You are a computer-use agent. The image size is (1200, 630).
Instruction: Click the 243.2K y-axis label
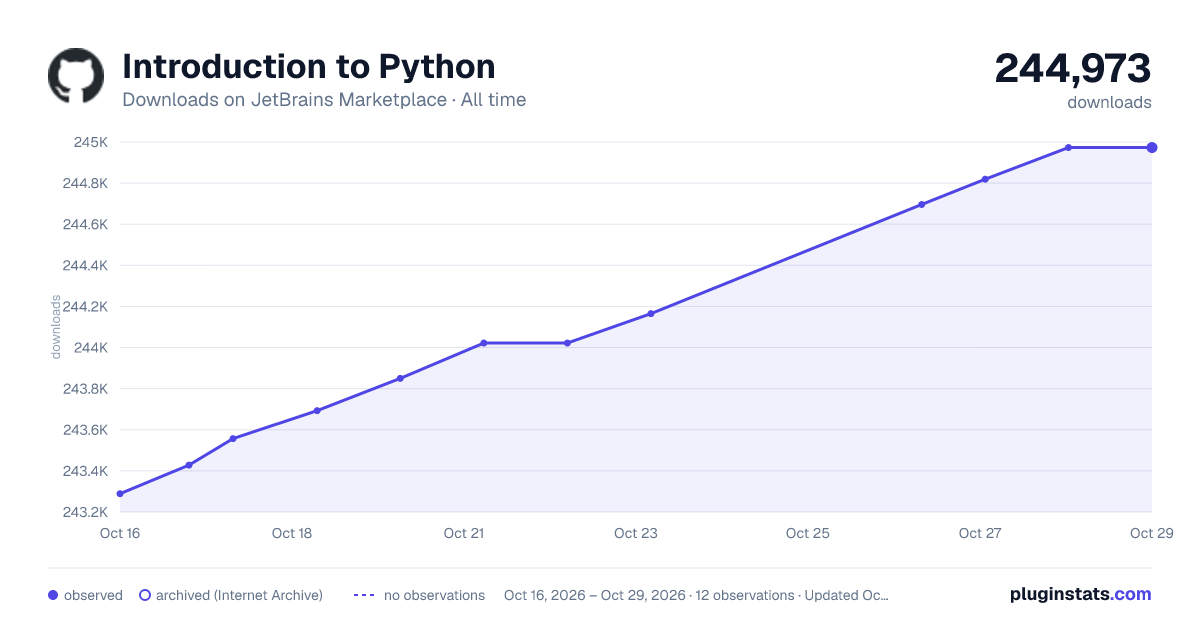tap(86, 511)
